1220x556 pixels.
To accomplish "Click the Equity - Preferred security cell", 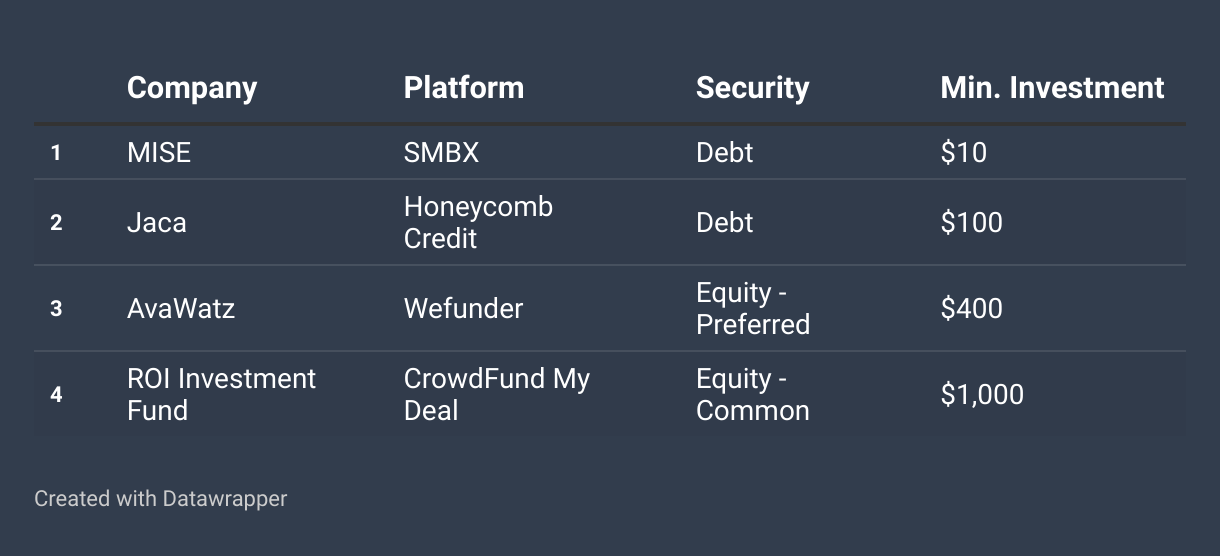I will tap(752, 308).
